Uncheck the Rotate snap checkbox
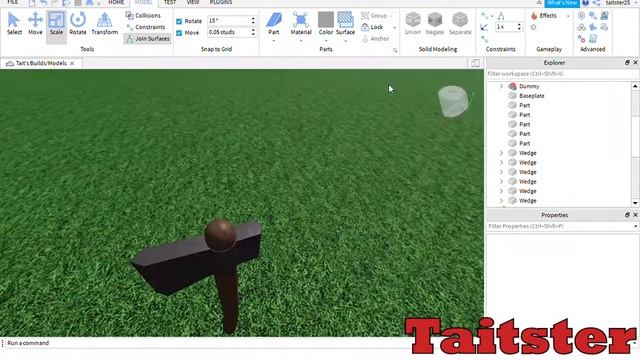 (179, 21)
